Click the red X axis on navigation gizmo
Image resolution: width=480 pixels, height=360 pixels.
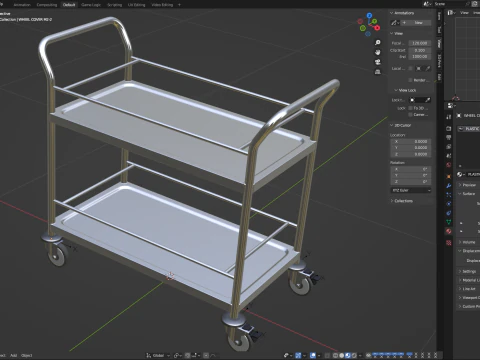(377, 28)
